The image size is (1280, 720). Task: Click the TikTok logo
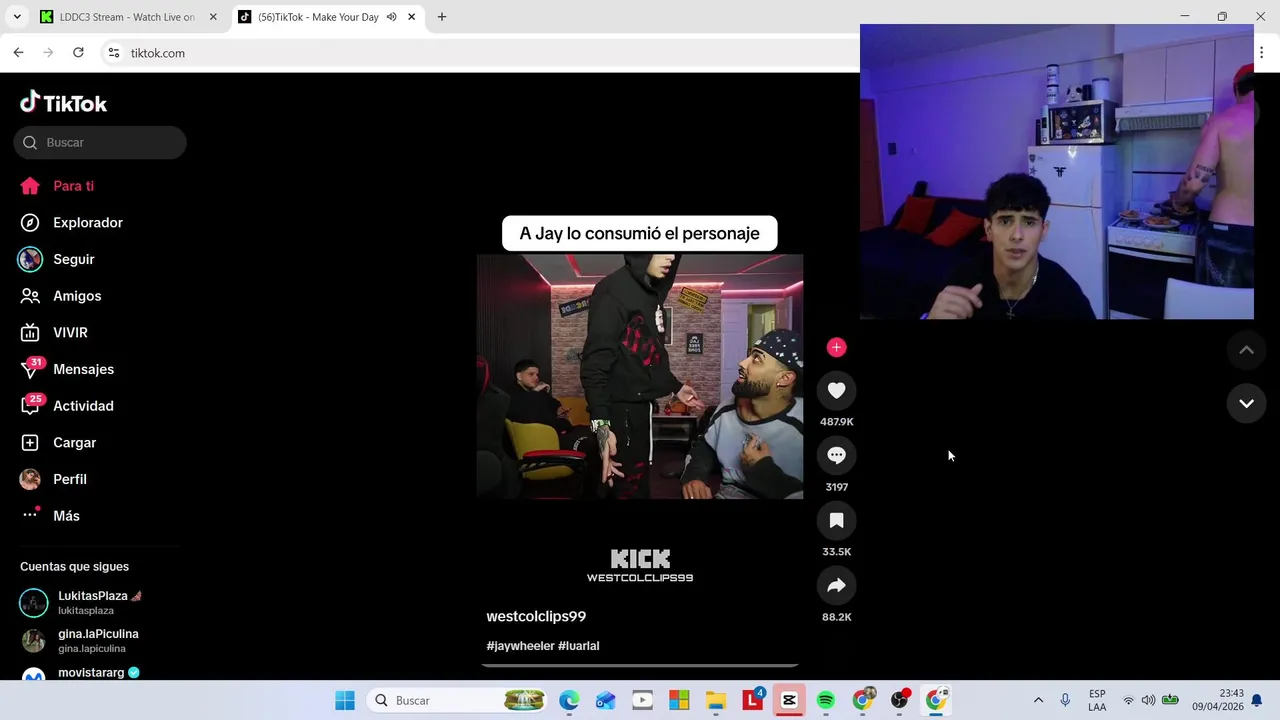[x=63, y=103]
